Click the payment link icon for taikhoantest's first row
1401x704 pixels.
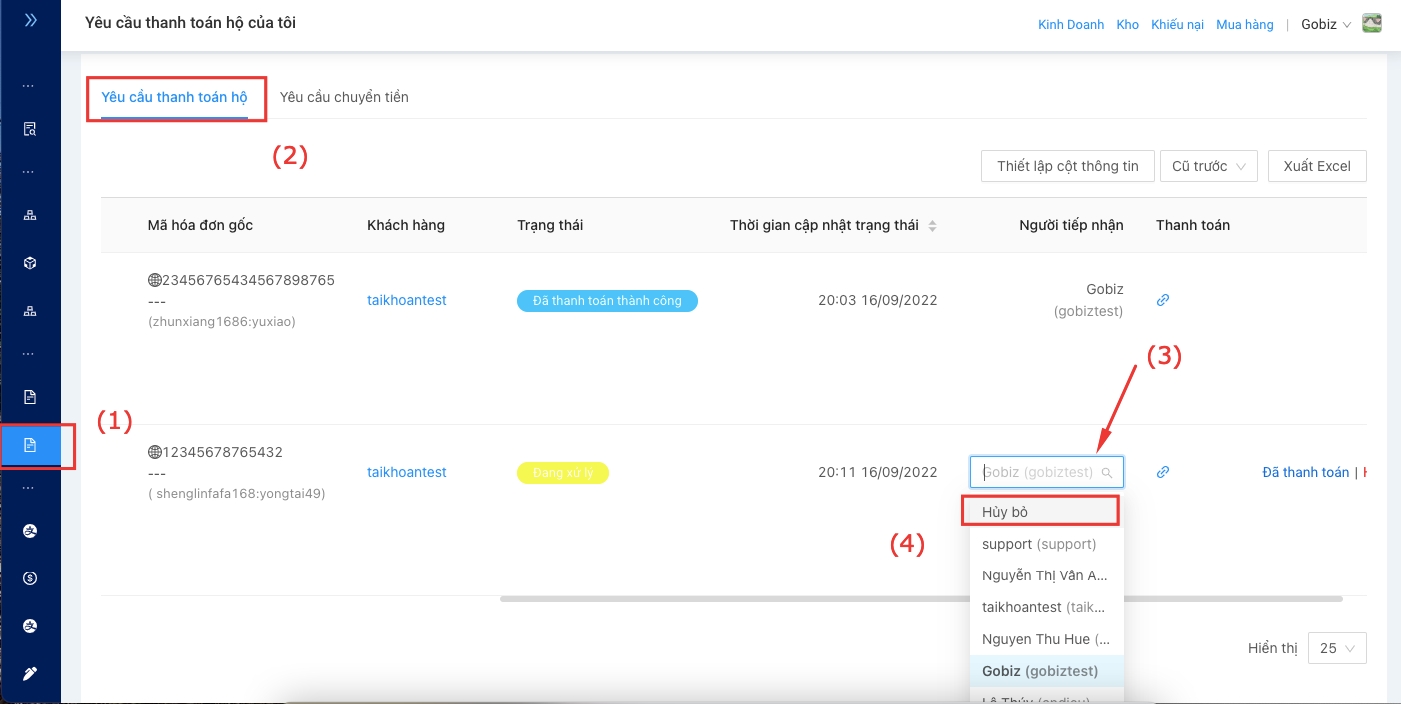tap(1163, 300)
